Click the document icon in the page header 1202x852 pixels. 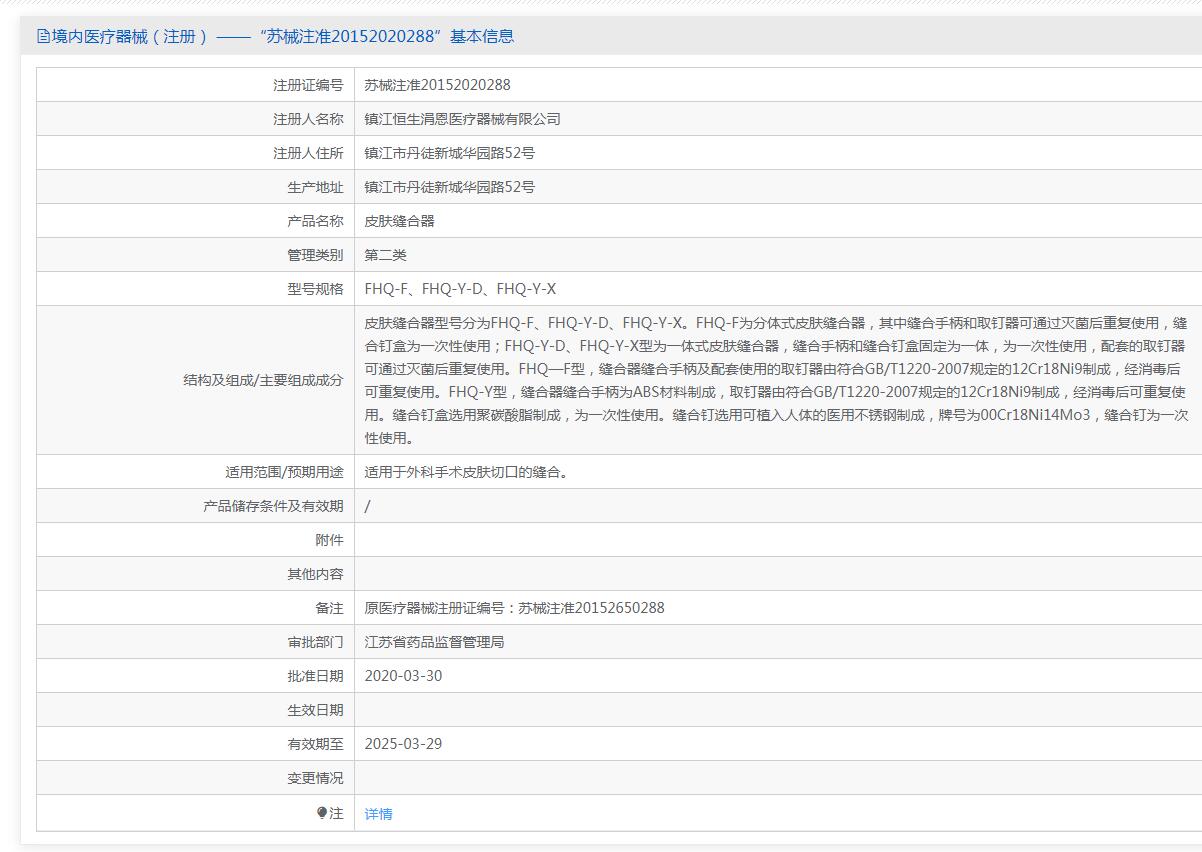click(x=43, y=37)
